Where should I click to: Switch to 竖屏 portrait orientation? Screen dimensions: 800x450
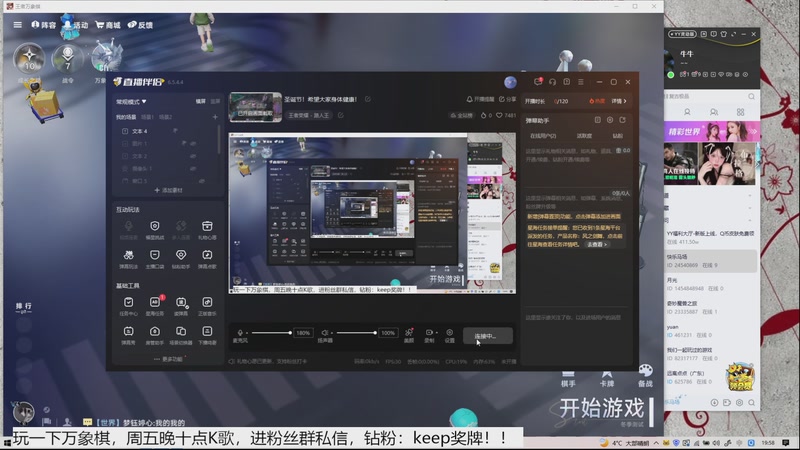click(x=215, y=102)
